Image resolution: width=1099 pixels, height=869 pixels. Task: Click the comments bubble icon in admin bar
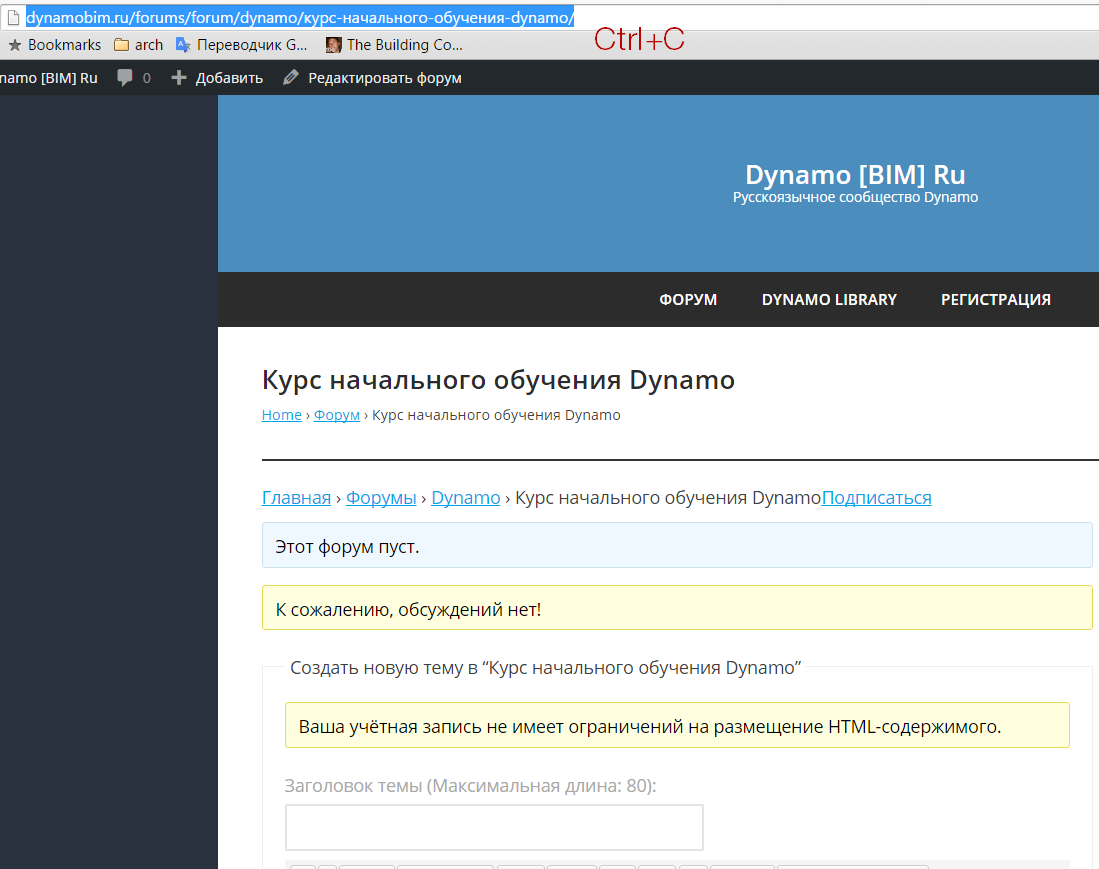125,78
